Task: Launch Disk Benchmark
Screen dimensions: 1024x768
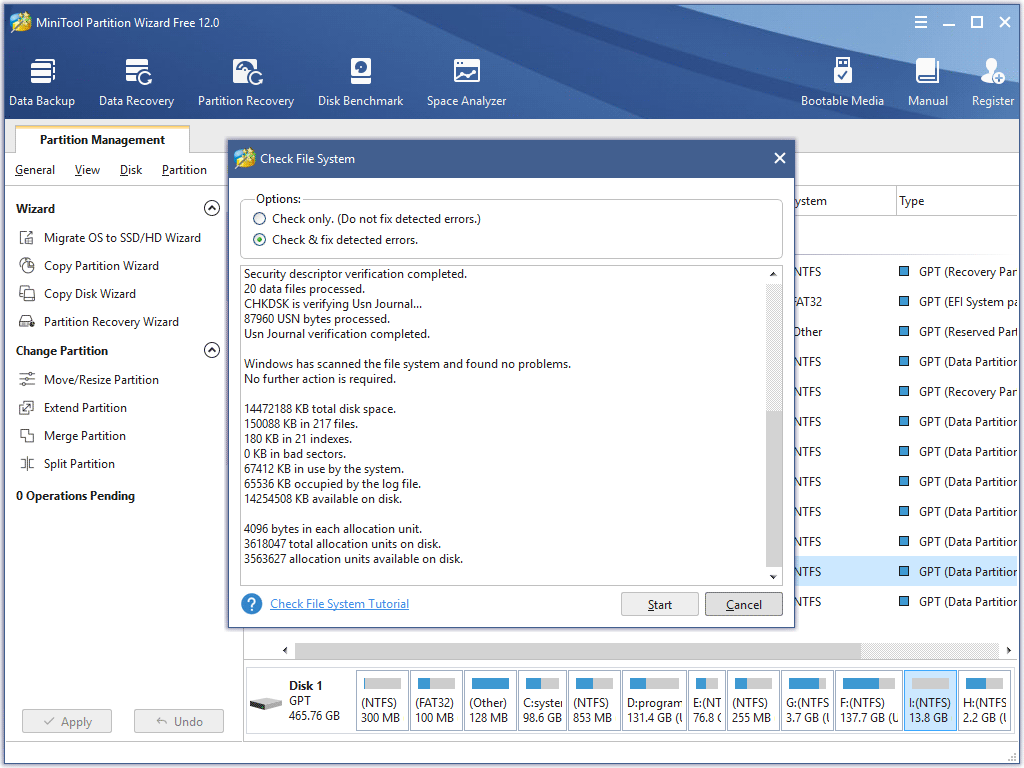Action: pos(360,80)
